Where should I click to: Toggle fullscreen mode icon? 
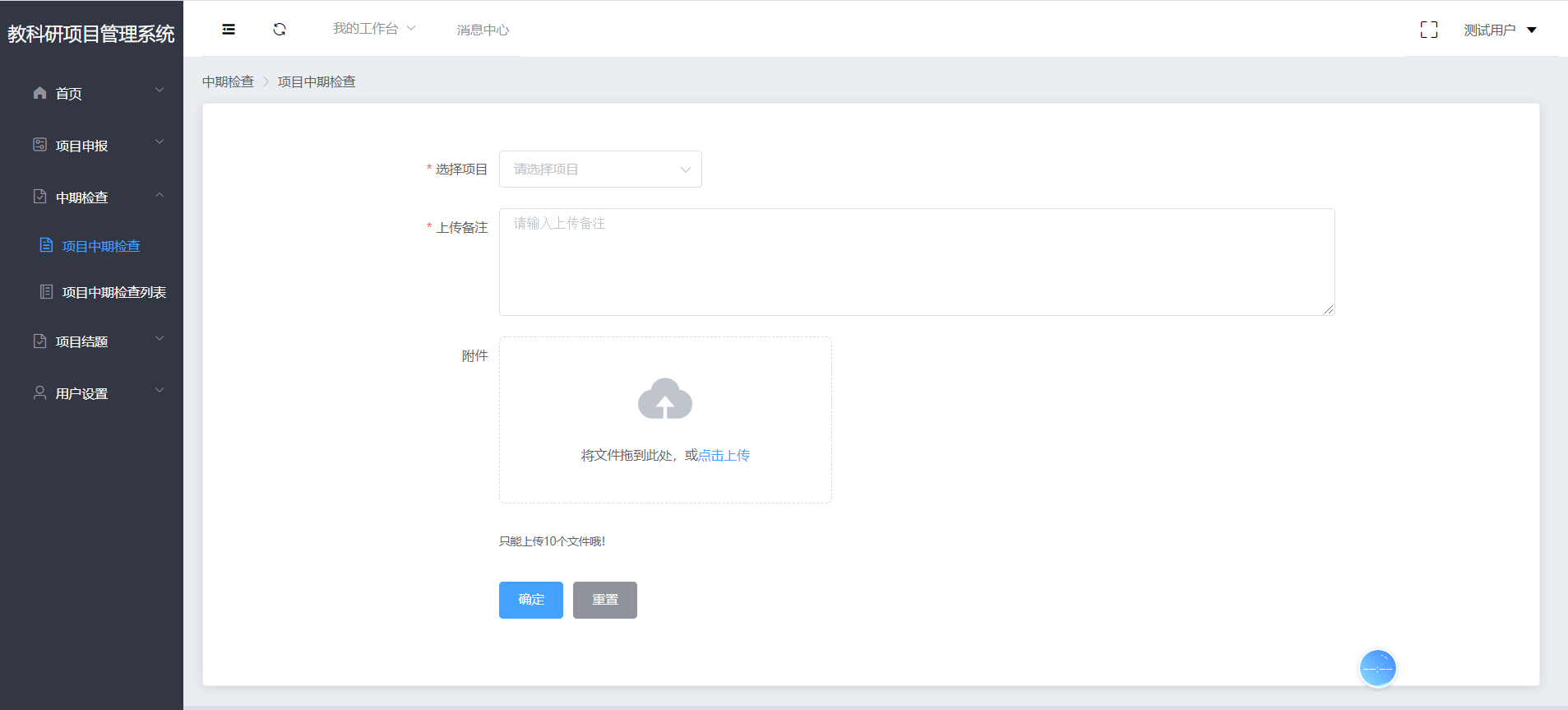pyautogui.click(x=1429, y=30)
